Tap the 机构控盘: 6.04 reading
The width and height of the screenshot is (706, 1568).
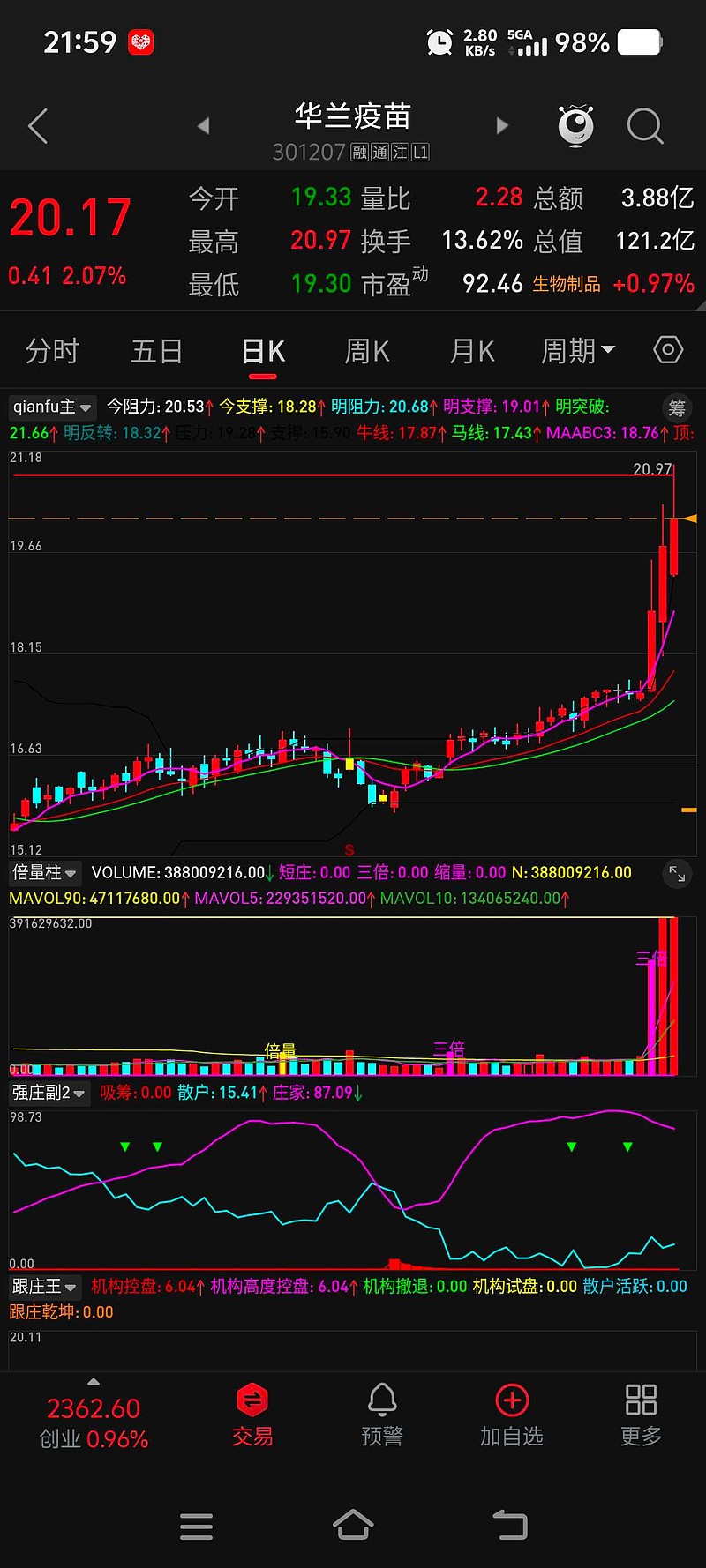(x=148, y=1287)
